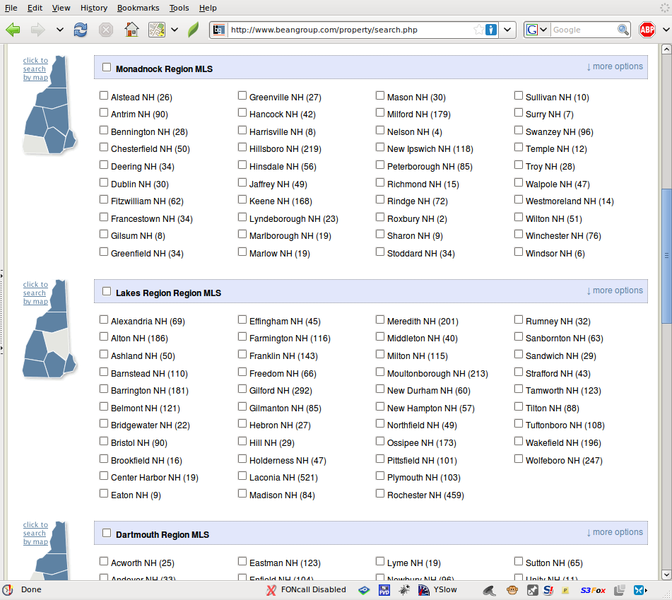Click search by map link for Monadnock

point(35,68)
